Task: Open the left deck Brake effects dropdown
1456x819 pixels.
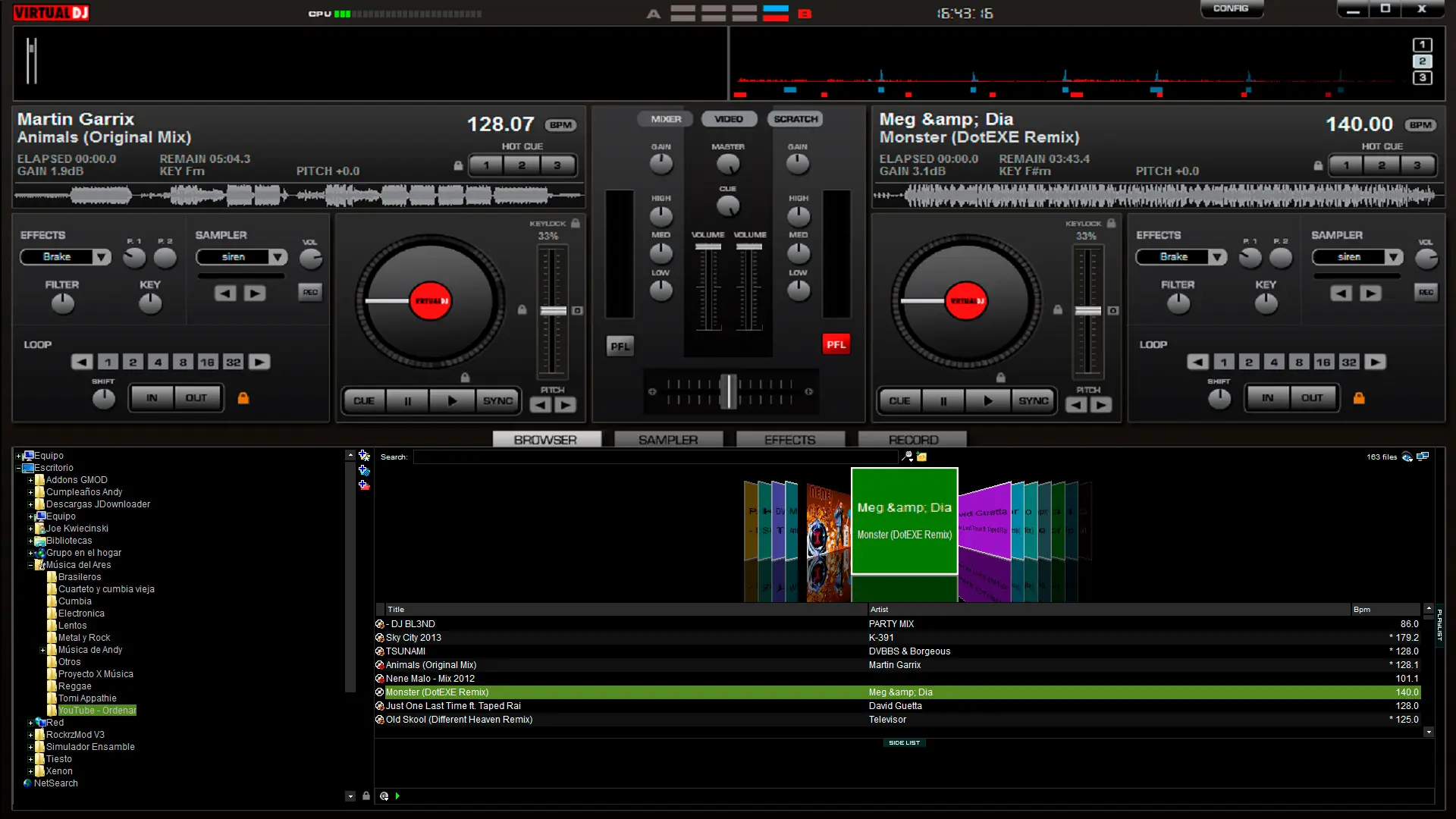Action: [x=101, y=257]
